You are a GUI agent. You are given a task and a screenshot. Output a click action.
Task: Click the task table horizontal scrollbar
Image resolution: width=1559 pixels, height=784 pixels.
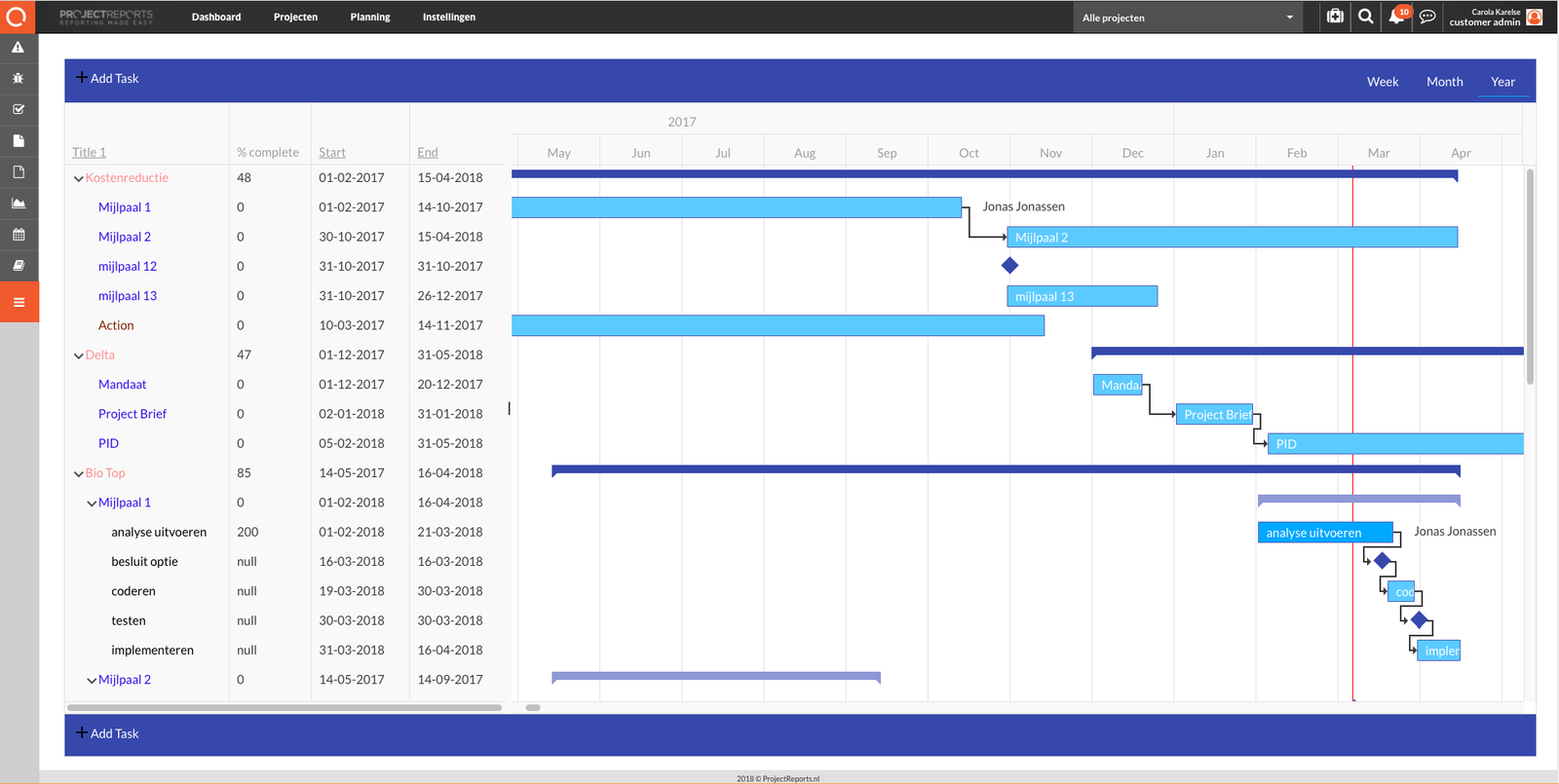pyautogui.click(x=284, y=707)
